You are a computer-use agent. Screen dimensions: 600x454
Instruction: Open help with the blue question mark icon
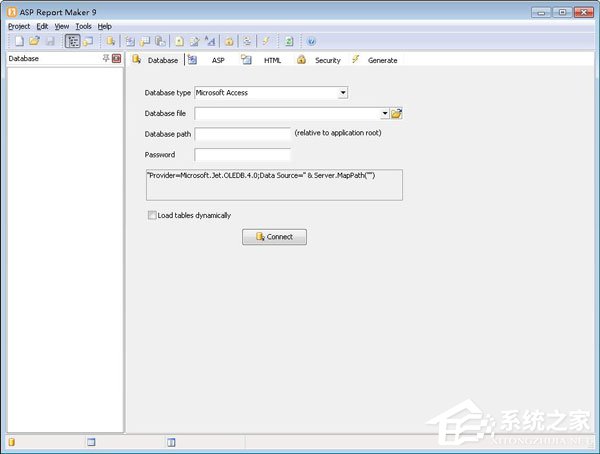(311, 41)
